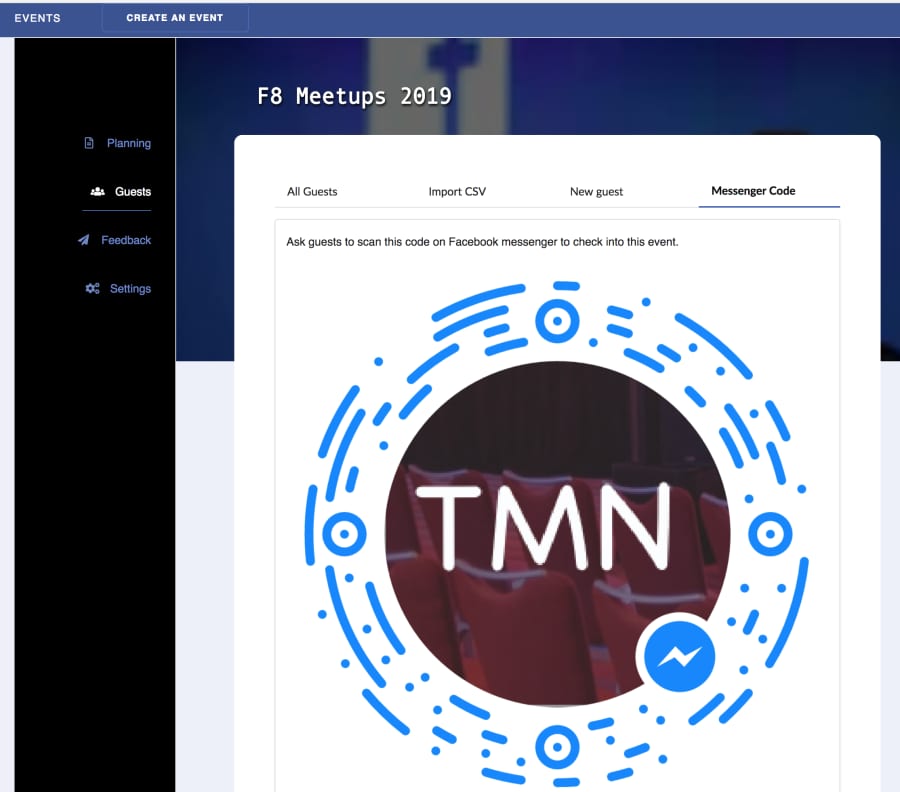Click the TMN Messenger code image
The width and height of the screenshot is (900, 792).
click(557, 534)
